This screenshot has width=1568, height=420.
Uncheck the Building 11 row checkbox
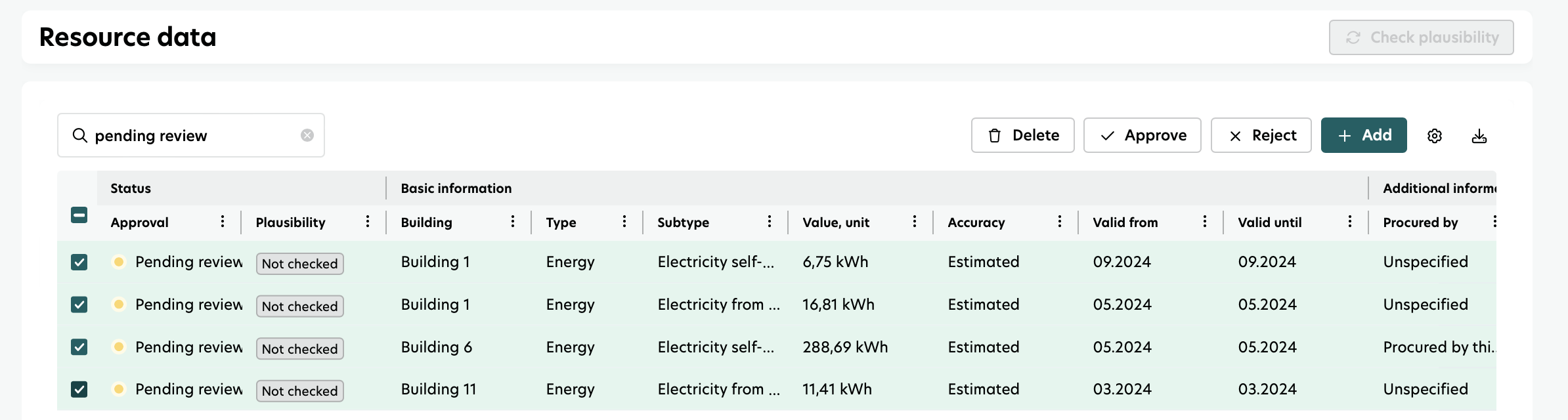tap(79, 389)
